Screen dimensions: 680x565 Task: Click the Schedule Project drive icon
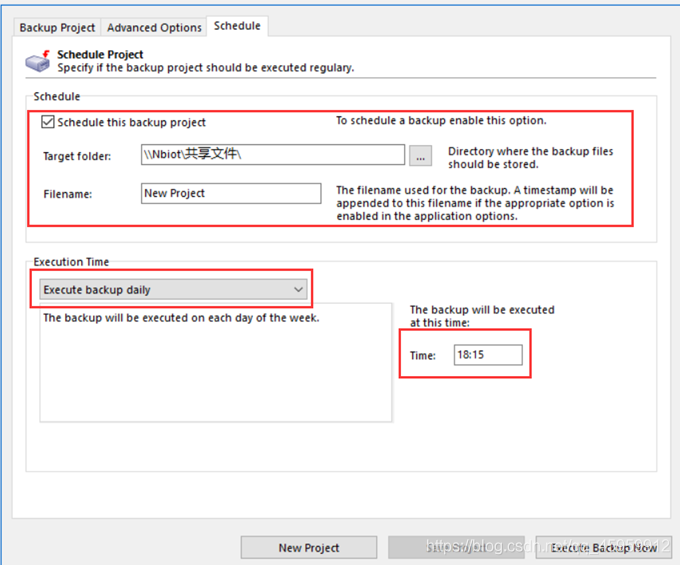click(37, 61)
